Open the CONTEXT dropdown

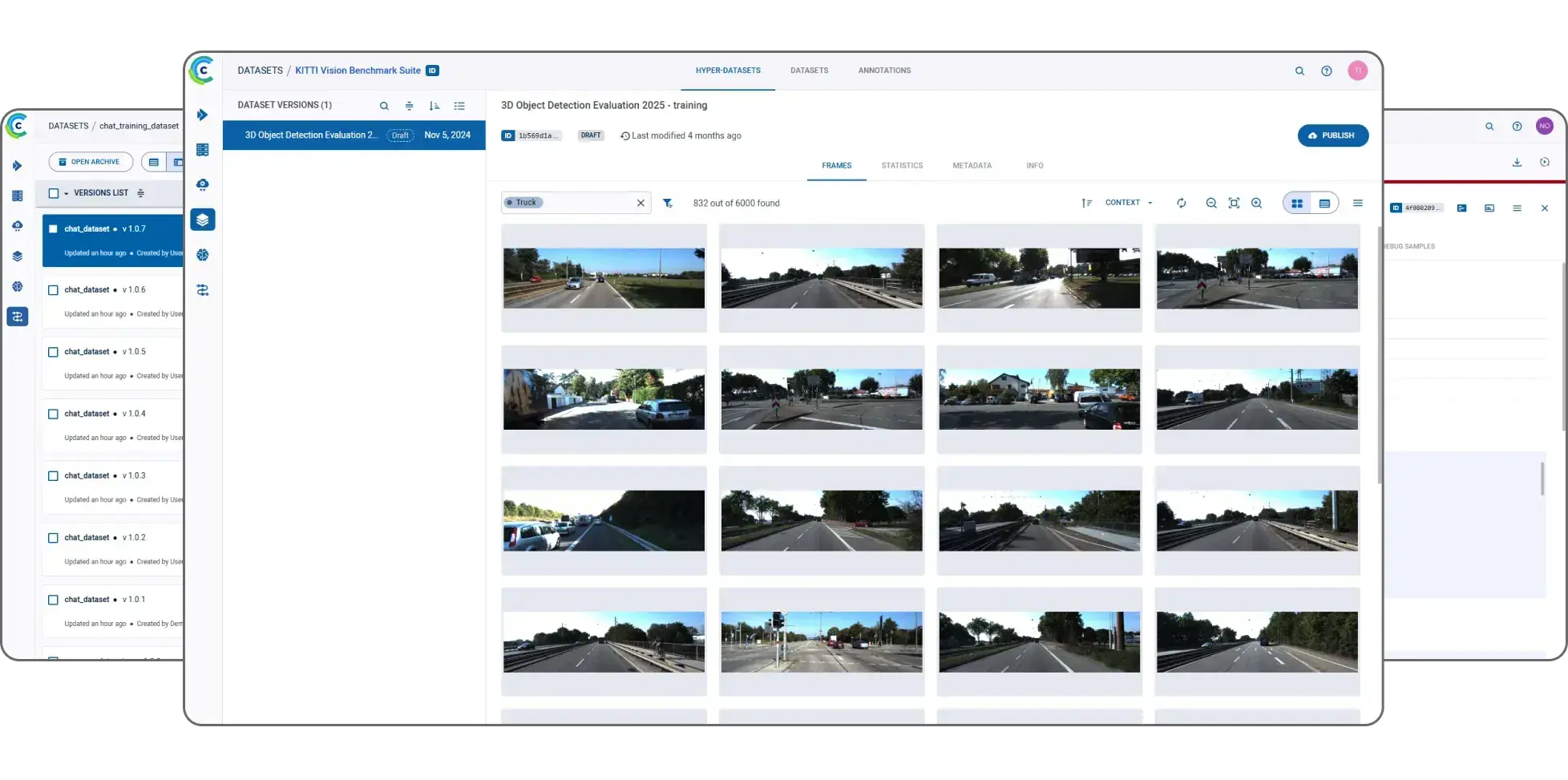coord(1128,202)
